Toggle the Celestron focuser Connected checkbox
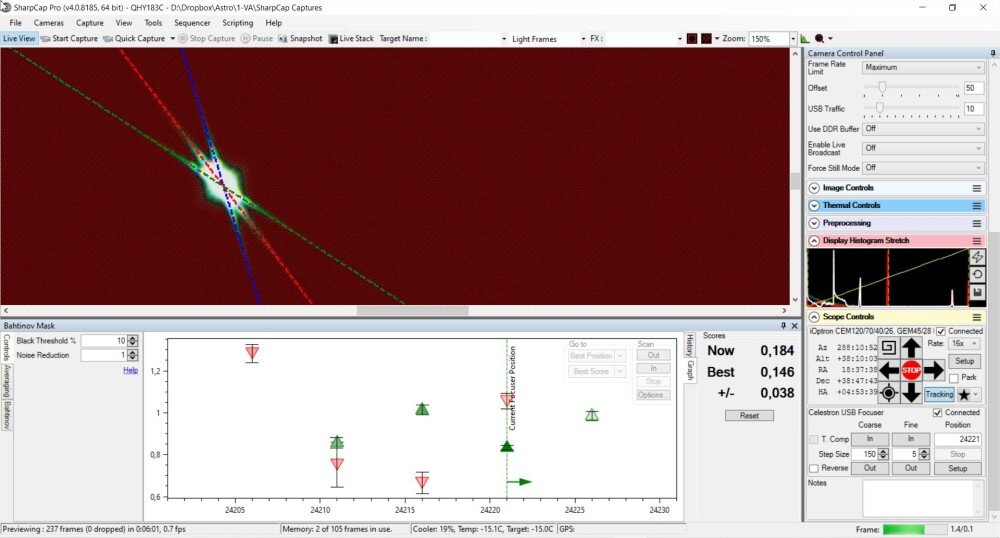 pyautogui.click(x=938, y=413)
